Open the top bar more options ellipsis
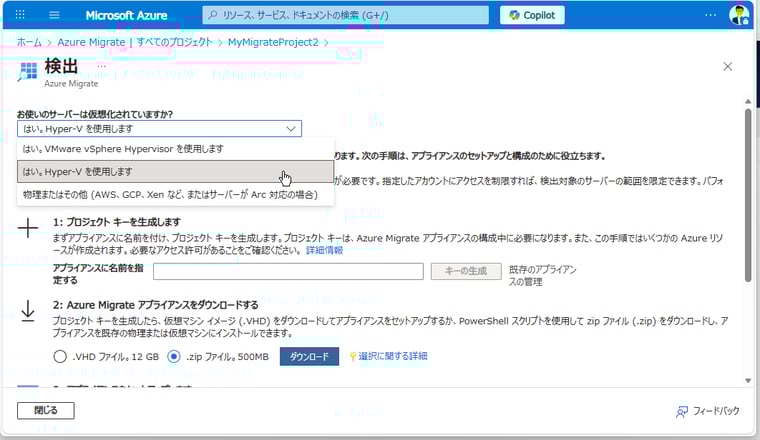Image resolution: width=760 pixels, height=440 pixels. (x=710, y=15)
